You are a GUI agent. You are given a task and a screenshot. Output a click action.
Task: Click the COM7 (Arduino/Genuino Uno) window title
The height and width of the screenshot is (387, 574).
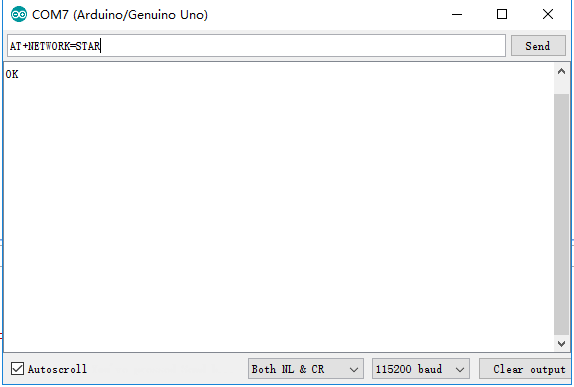[x=120, y=15]
